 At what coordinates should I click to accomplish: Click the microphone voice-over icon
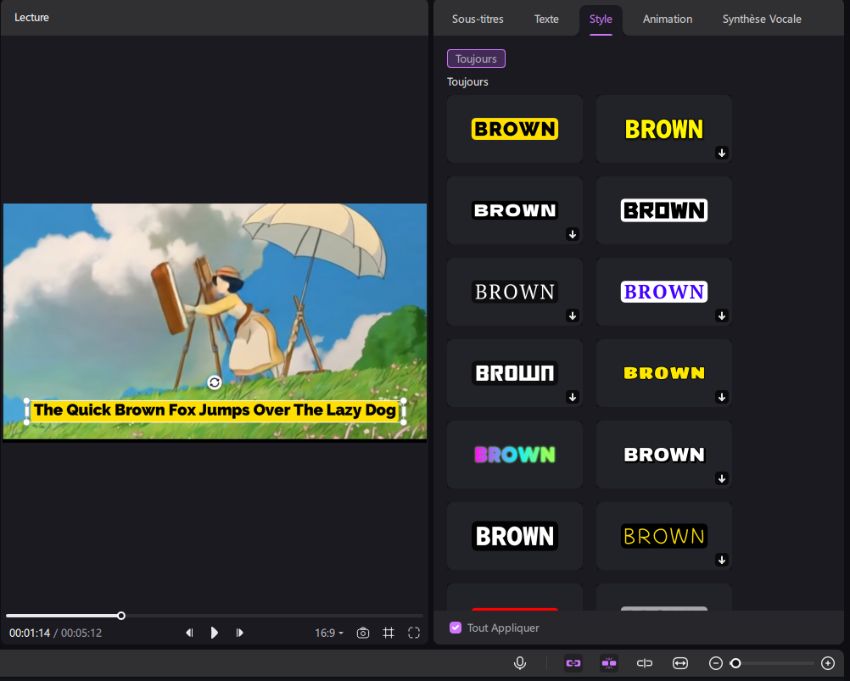tap(520, 663)
